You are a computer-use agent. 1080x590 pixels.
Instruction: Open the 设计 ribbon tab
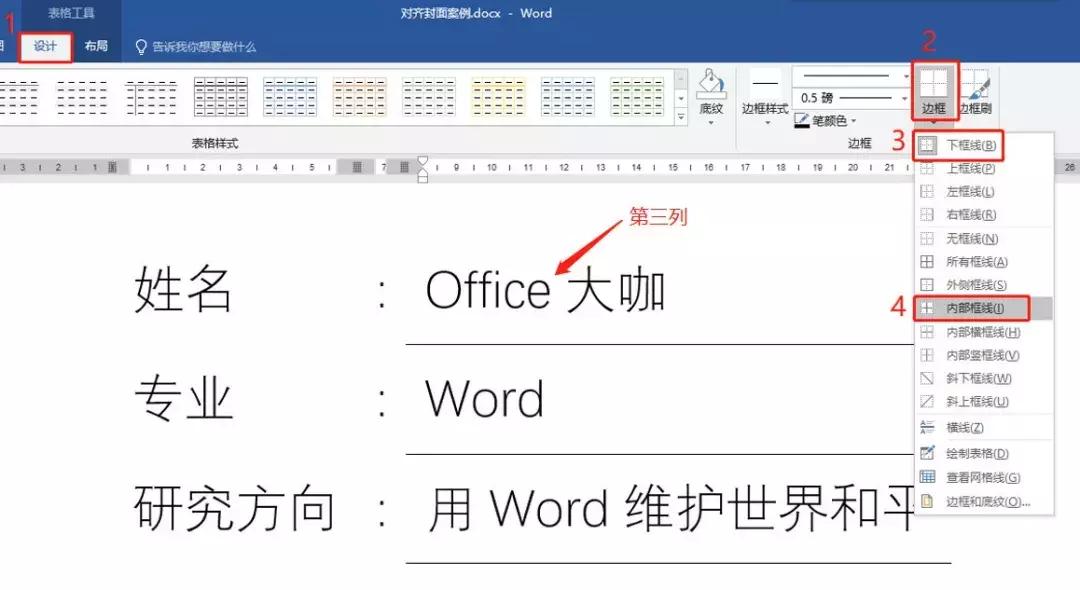[45, 47]
